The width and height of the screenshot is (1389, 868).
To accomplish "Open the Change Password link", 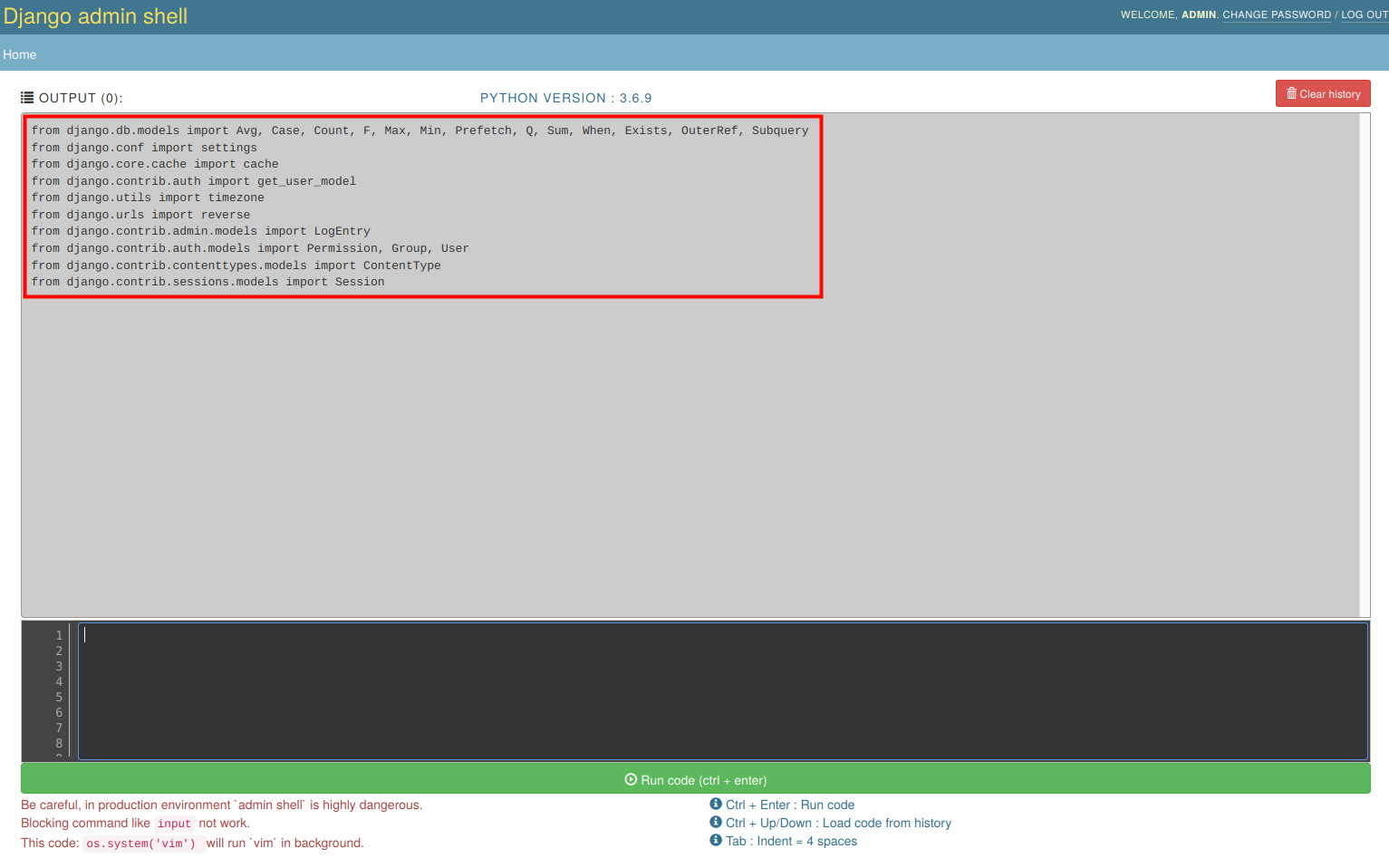I will [x=1277, y=14].
